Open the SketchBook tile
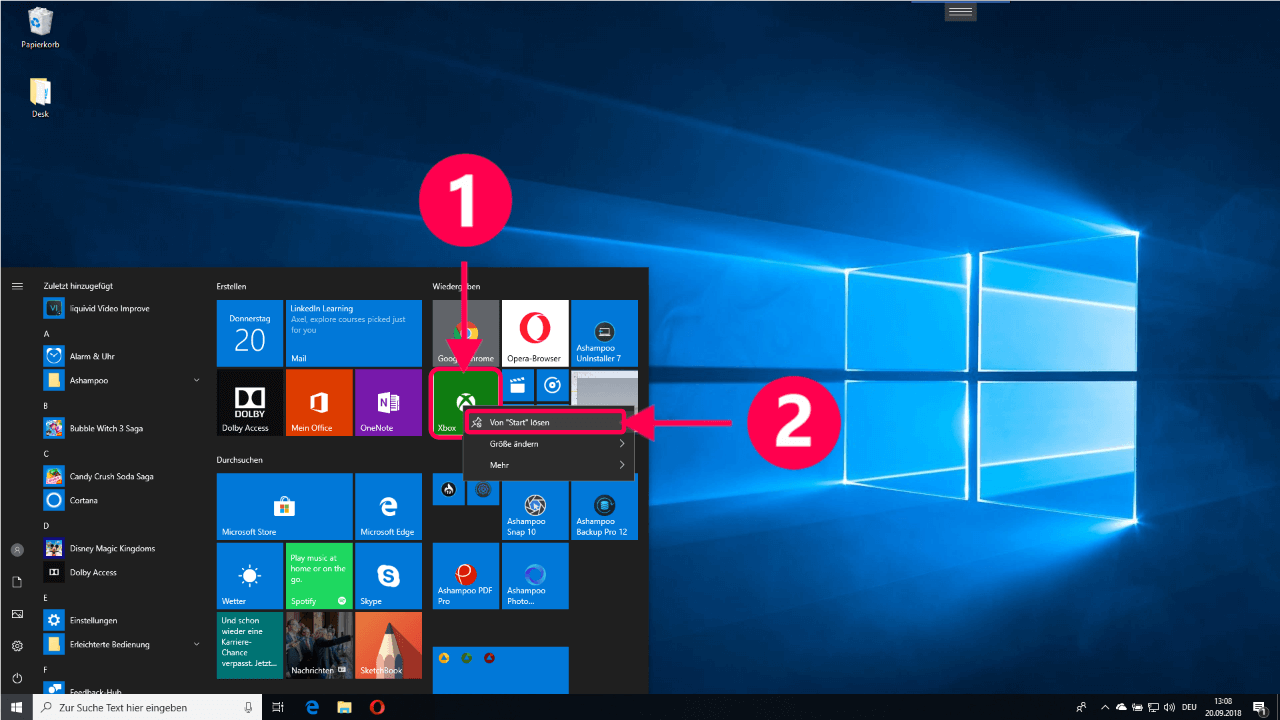The image size is (1280, 720). coord(388,645)
